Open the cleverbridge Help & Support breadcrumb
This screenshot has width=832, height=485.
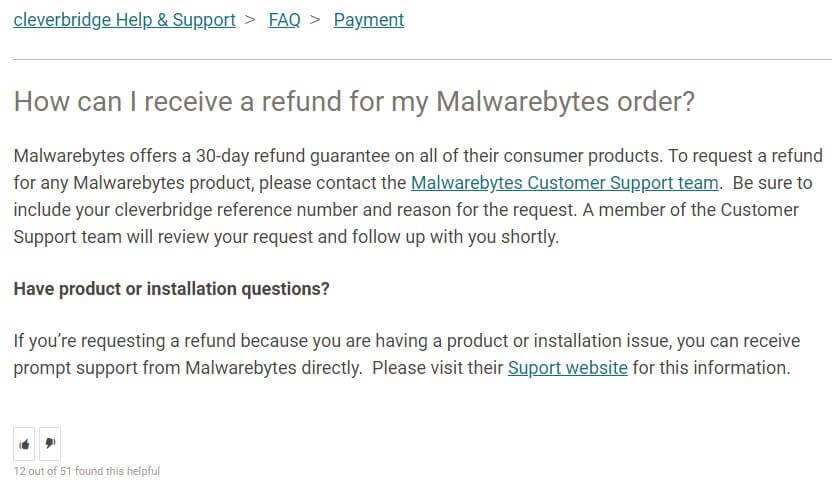[x=124, y=20]
